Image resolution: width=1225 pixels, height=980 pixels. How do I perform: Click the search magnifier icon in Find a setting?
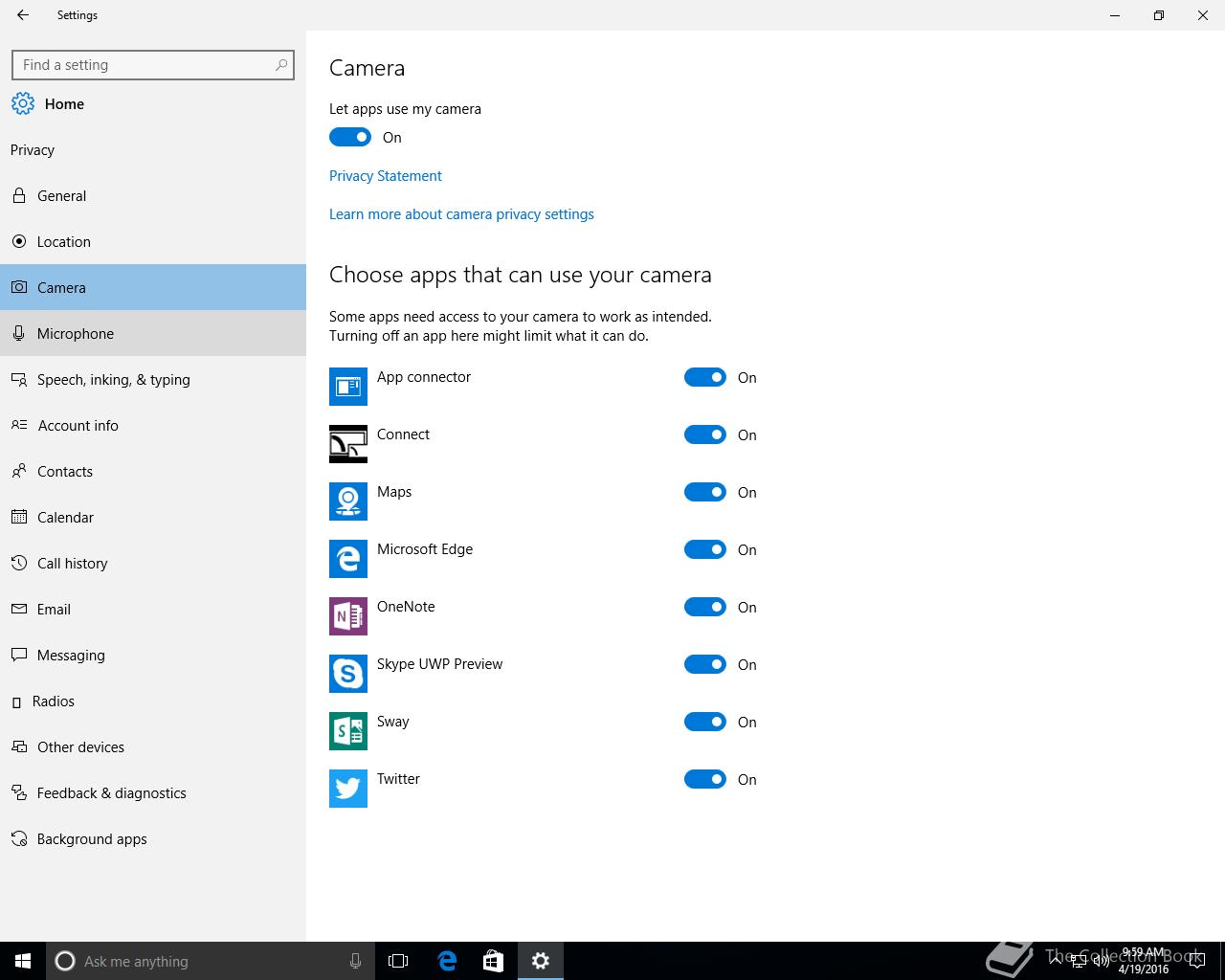280,65
